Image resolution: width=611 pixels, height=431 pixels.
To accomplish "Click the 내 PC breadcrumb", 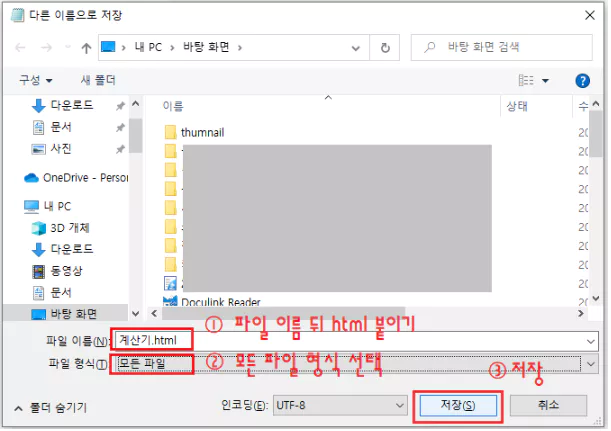I will [148, 47].
